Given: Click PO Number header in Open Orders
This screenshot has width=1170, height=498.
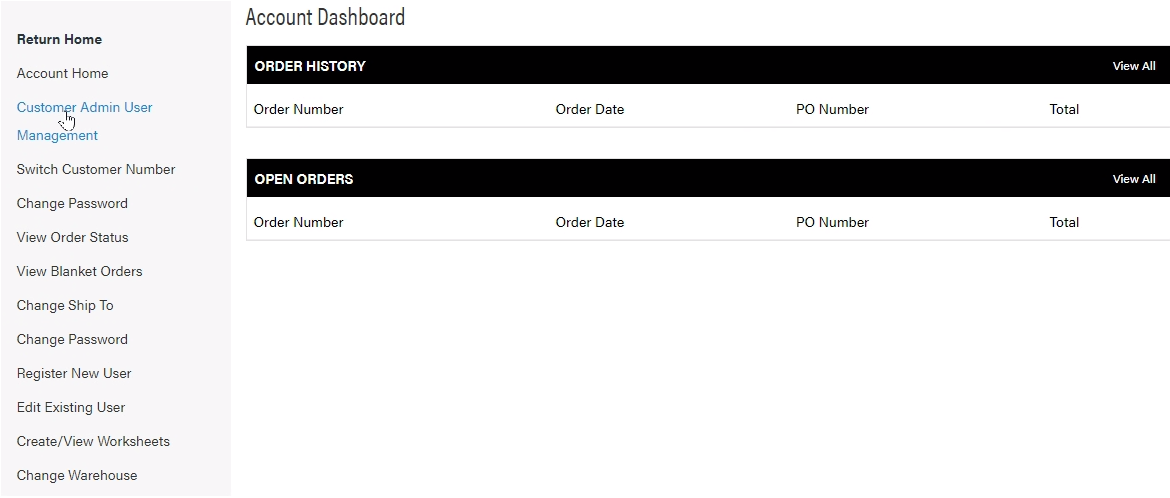Looking at the screenshot, I should [x=832, y=222].
